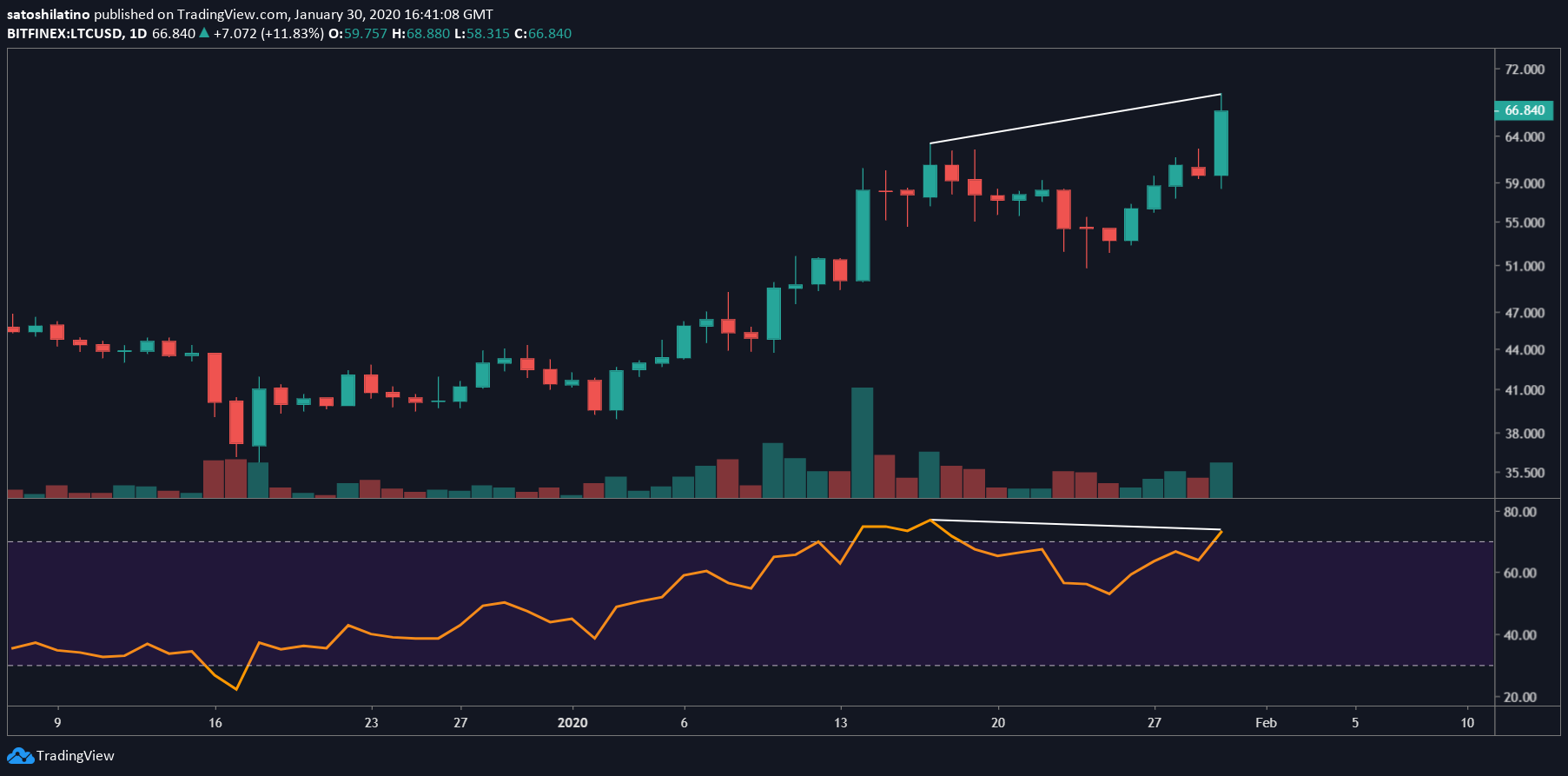Viewport: 1568px width, 776px height.
Task: Click the 44.000 price axis label
Action: click(x=1525, y=349)
